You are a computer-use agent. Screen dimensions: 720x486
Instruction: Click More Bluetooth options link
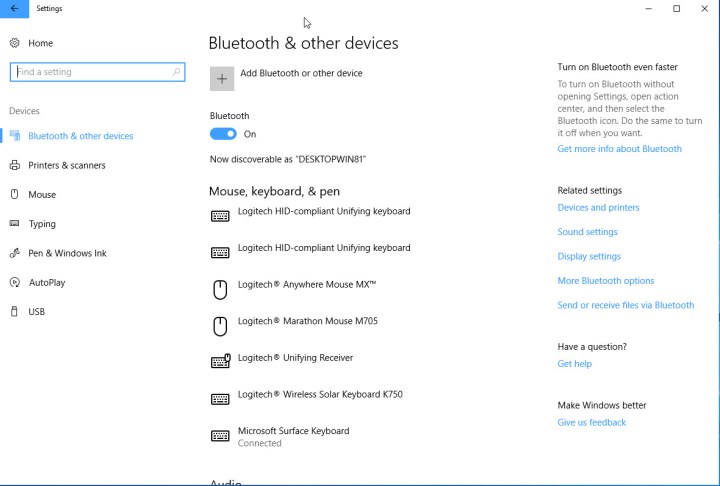[x=605, y=281]
